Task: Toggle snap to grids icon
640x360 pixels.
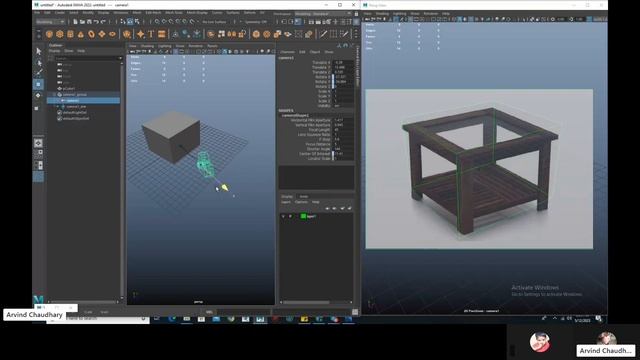Action: pos(157,22)
